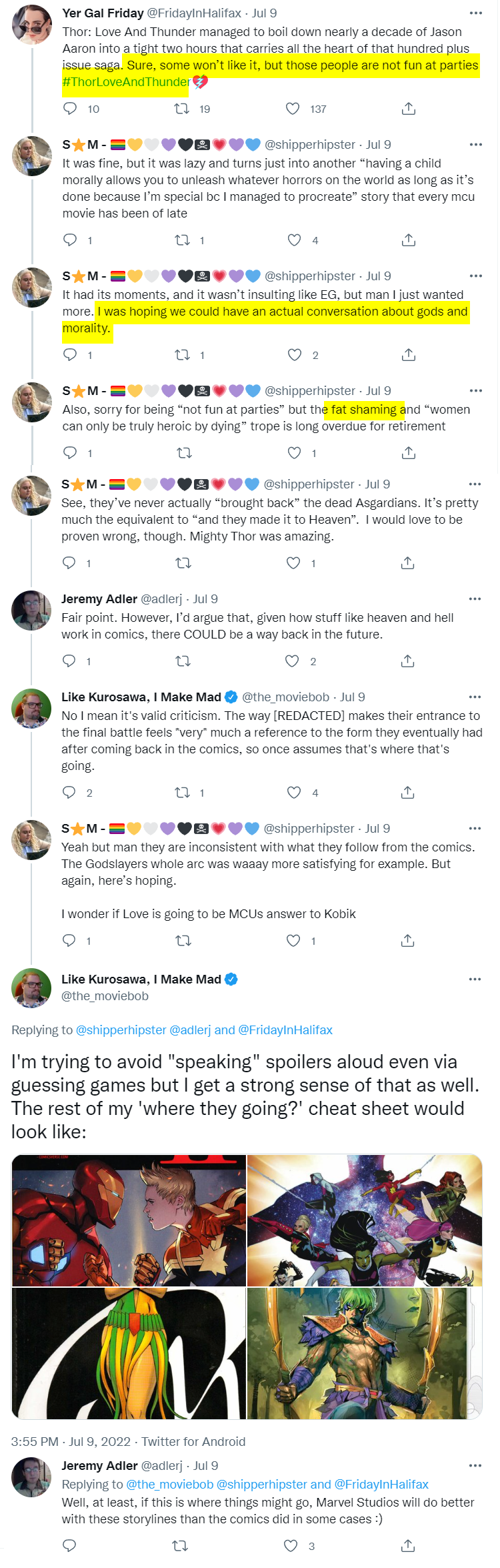This screenshot has width=500, height=1568.
Task: Share the 'No I mean it's valid criticism' tweet
Action: tap(408, 793)
